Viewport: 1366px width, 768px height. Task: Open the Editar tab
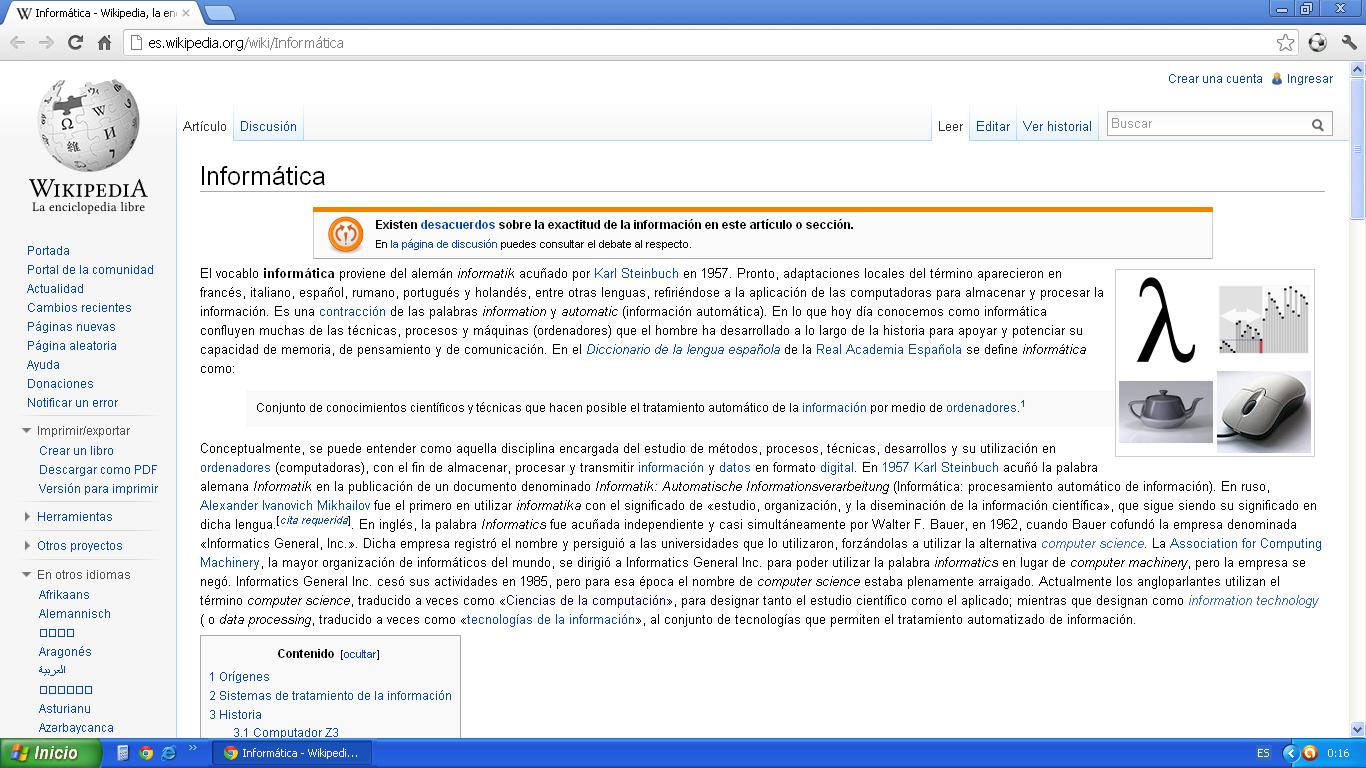tap(993, 127)
